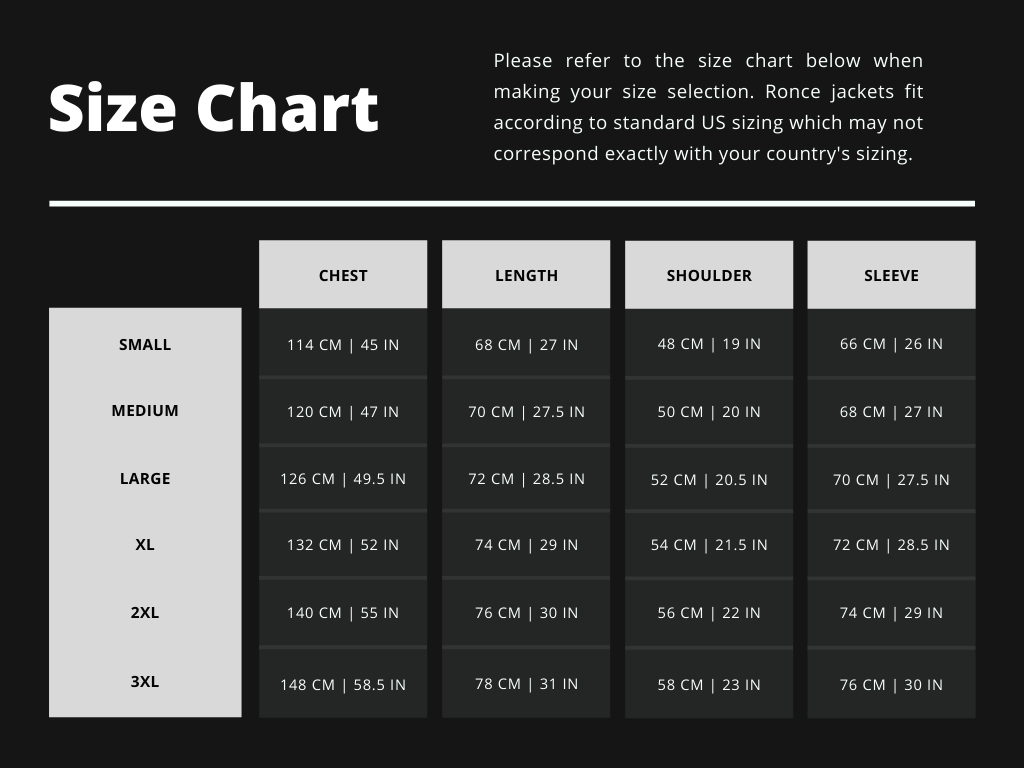Screen dimensions: 1024x768
Task: Select the 52 CM | 20.5 IN shoulder cell
Action: tap(709, 480)
